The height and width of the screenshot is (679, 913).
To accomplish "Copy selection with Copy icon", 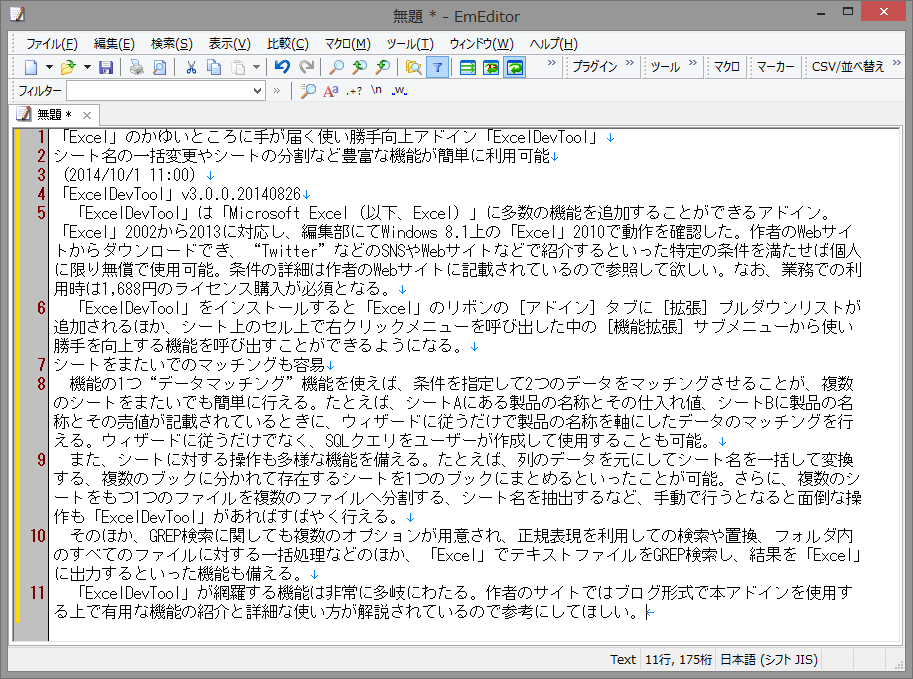I will 214,68.
